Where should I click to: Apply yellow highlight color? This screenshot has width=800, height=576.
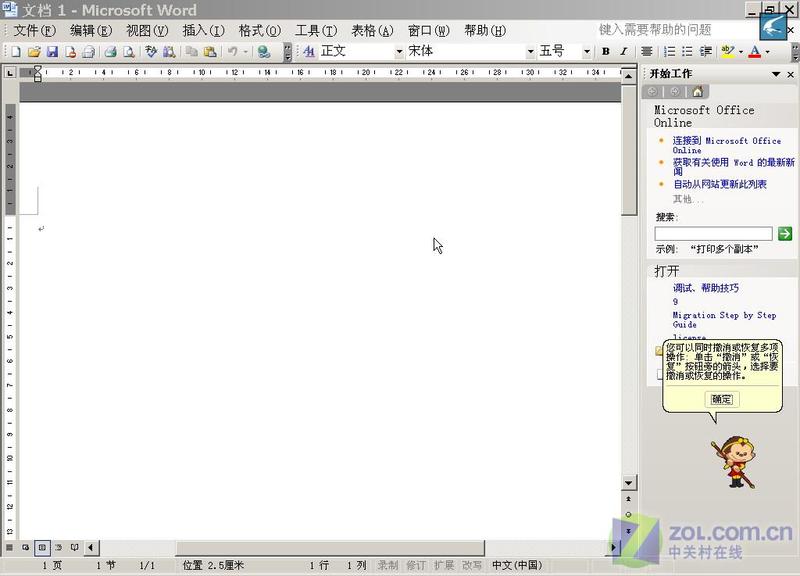[728, 52]
